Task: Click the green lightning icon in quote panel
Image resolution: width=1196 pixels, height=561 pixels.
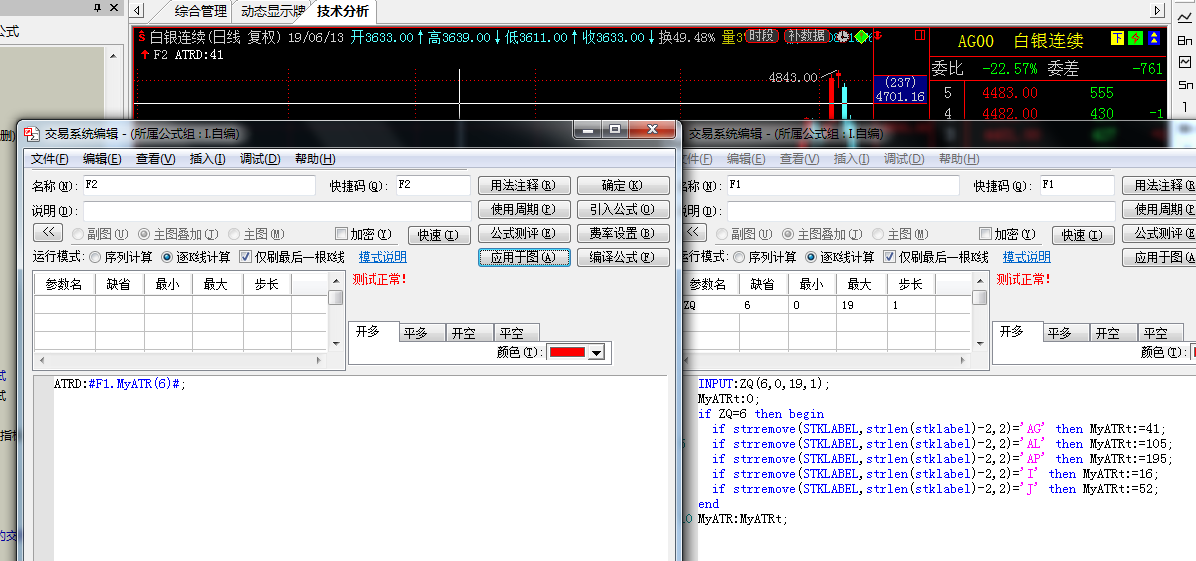Action: point(1136,38)
